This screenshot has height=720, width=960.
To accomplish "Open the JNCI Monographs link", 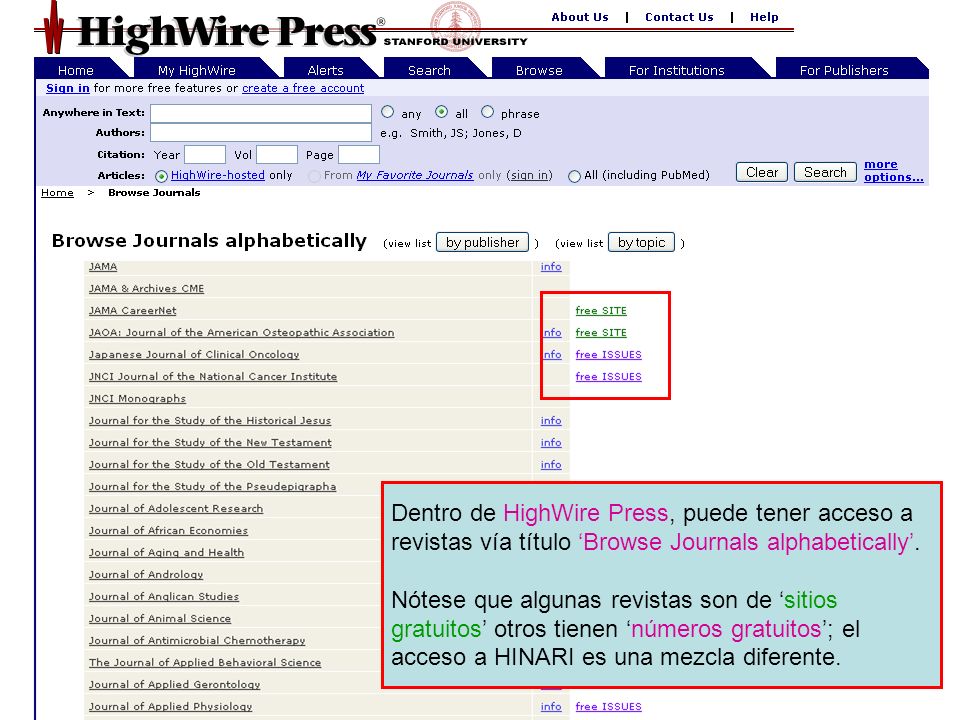I will [137, 399].
